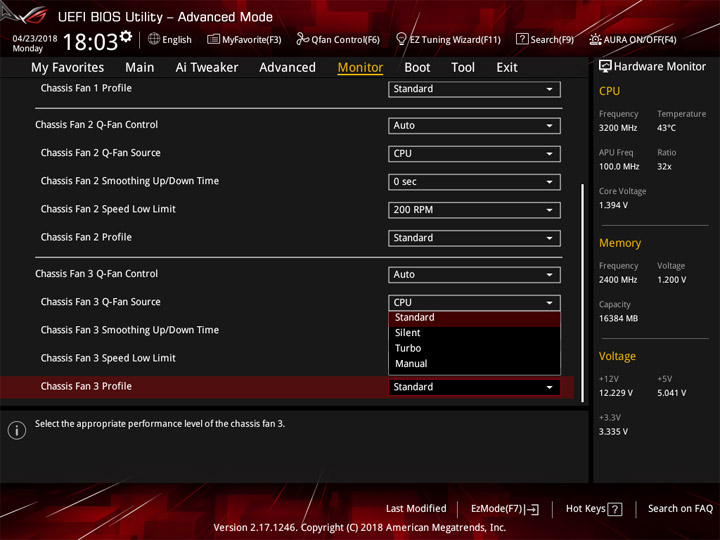Click the info icon beside help text

click(x=17, y=430)
